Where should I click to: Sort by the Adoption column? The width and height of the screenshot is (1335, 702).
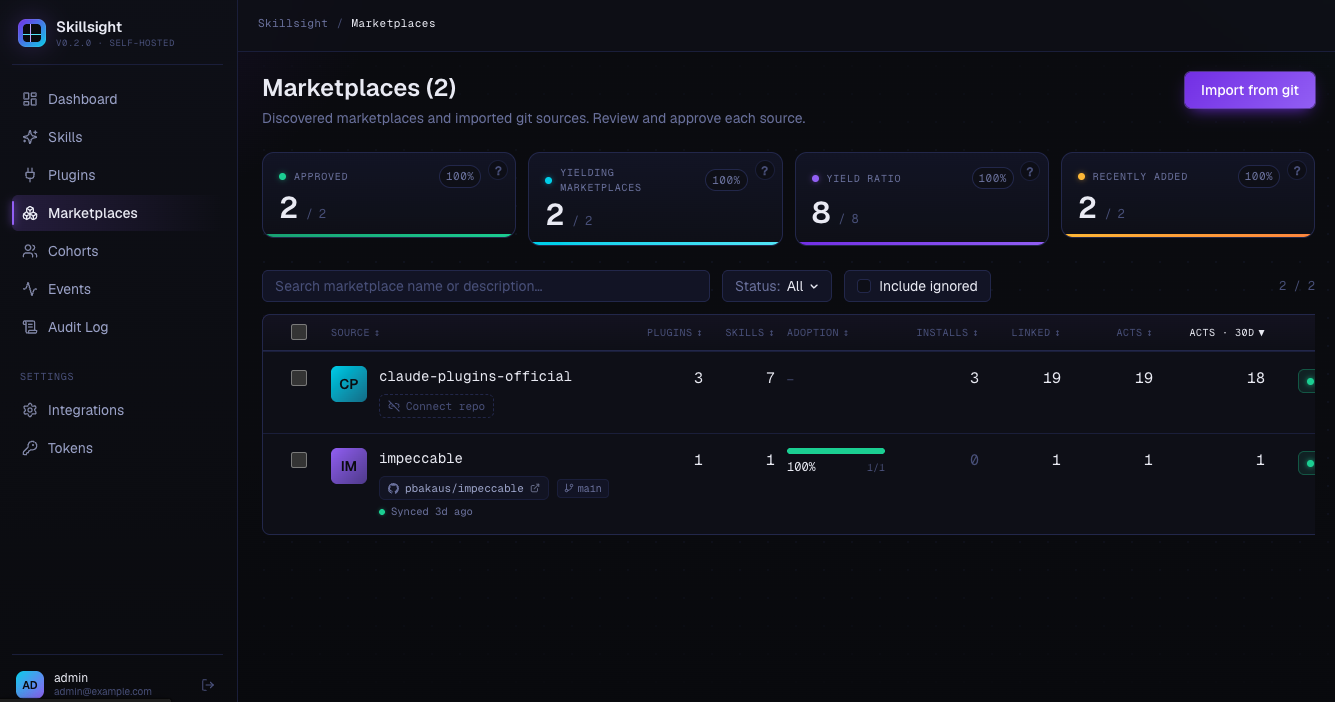pyautogui.click(x=818, y=333)
